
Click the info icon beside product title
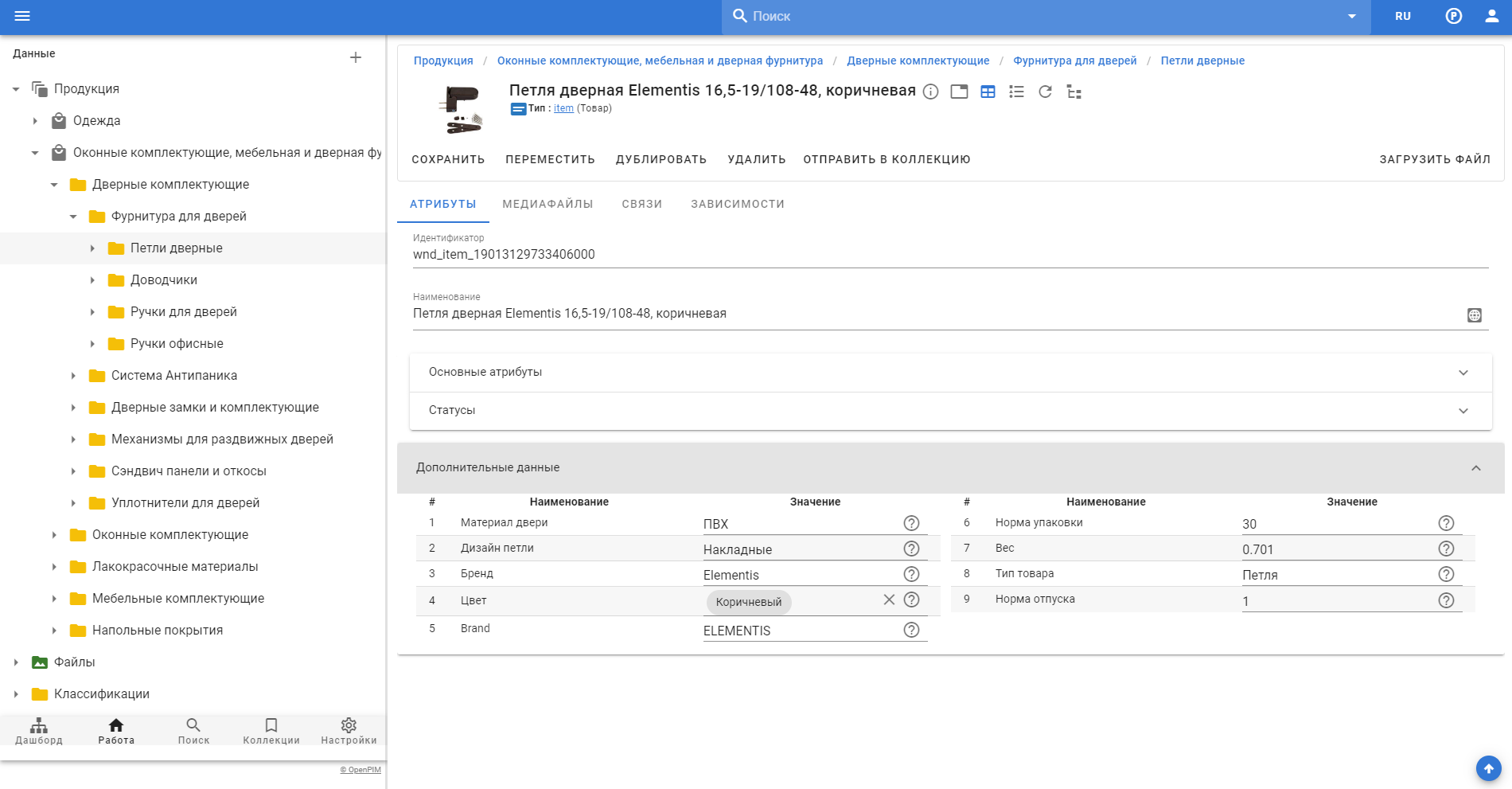tap(930, 92)
